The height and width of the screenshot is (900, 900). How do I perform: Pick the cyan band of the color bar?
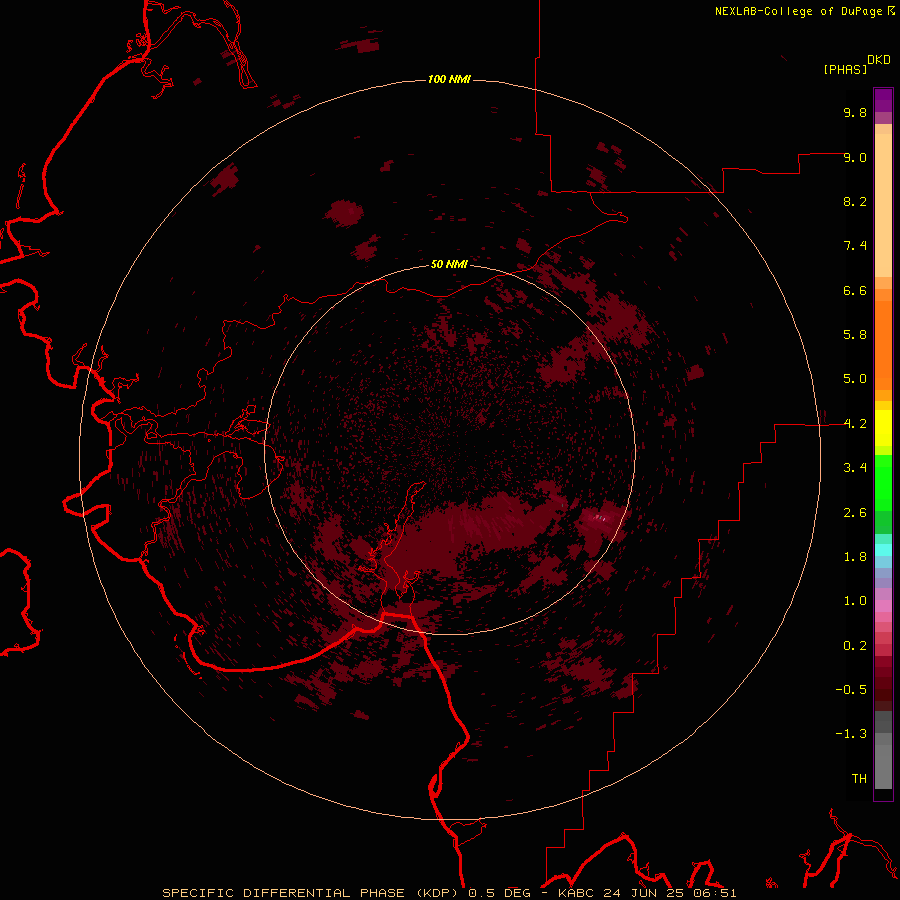point(883,550)
